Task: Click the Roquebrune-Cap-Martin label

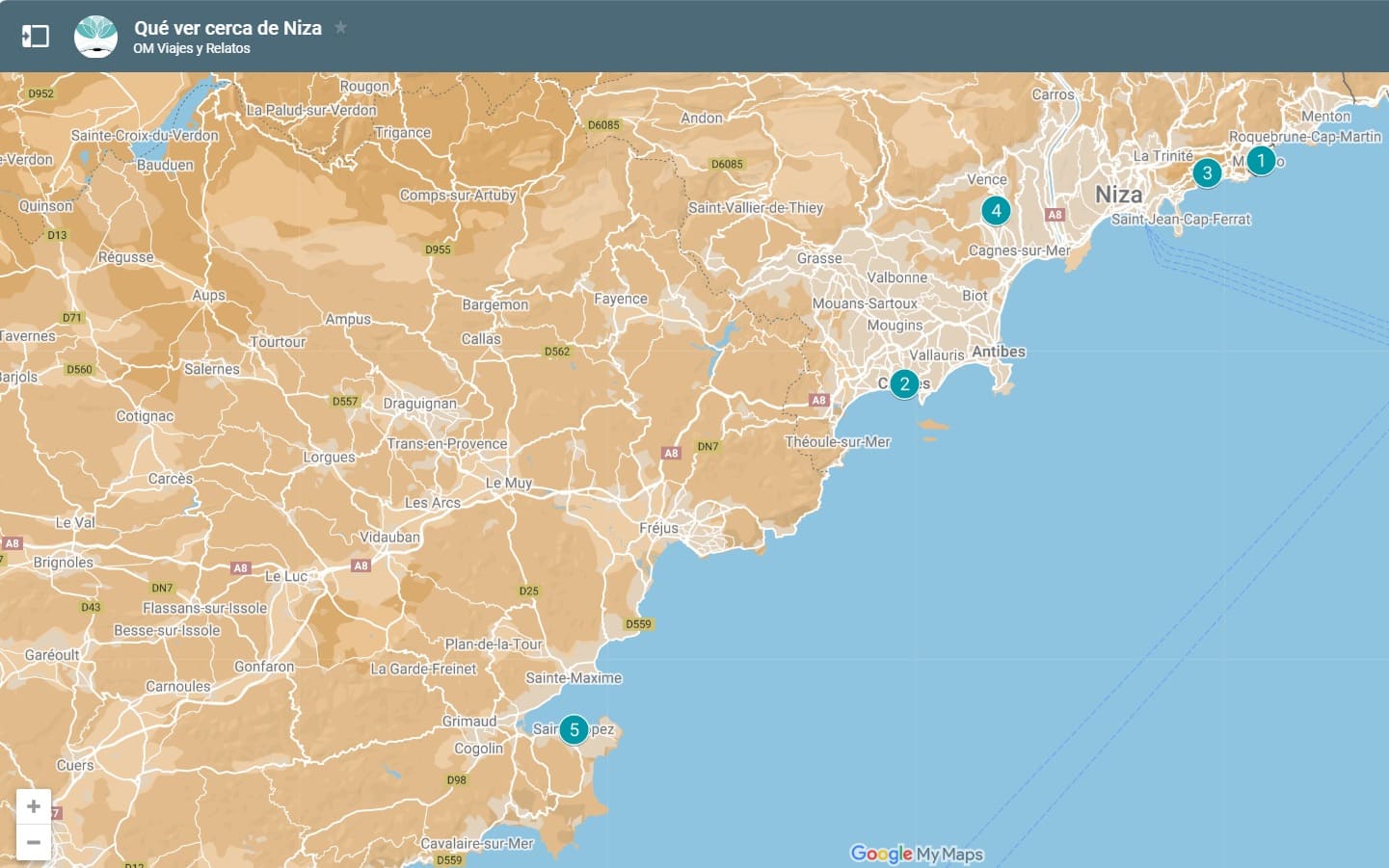Action: pos(1305,137)
